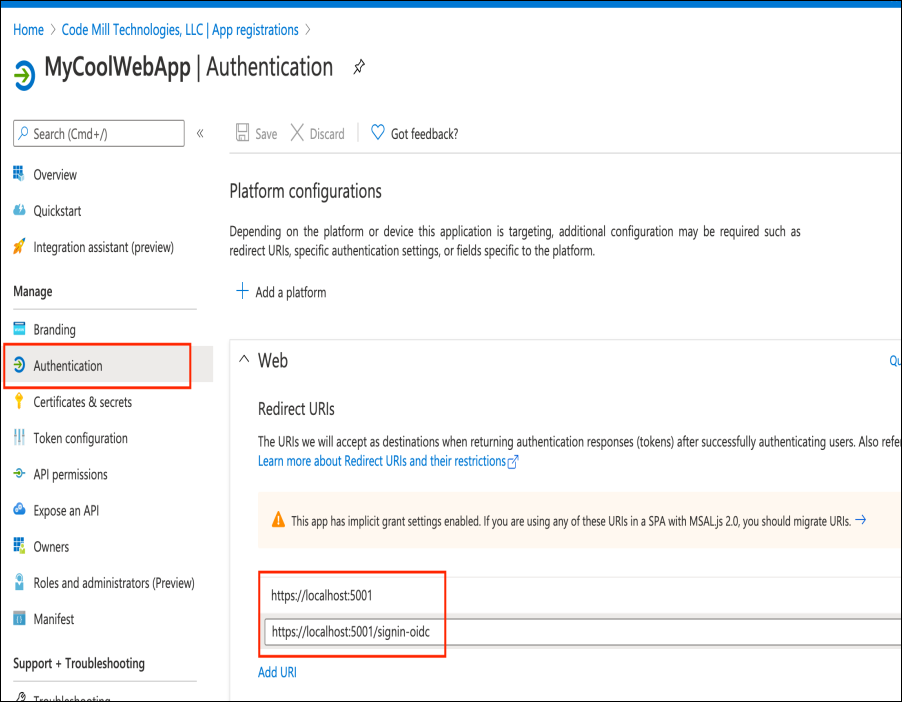Open Expose an API
The height and width of the screenshot is (702, 902).
pos(66,510)
